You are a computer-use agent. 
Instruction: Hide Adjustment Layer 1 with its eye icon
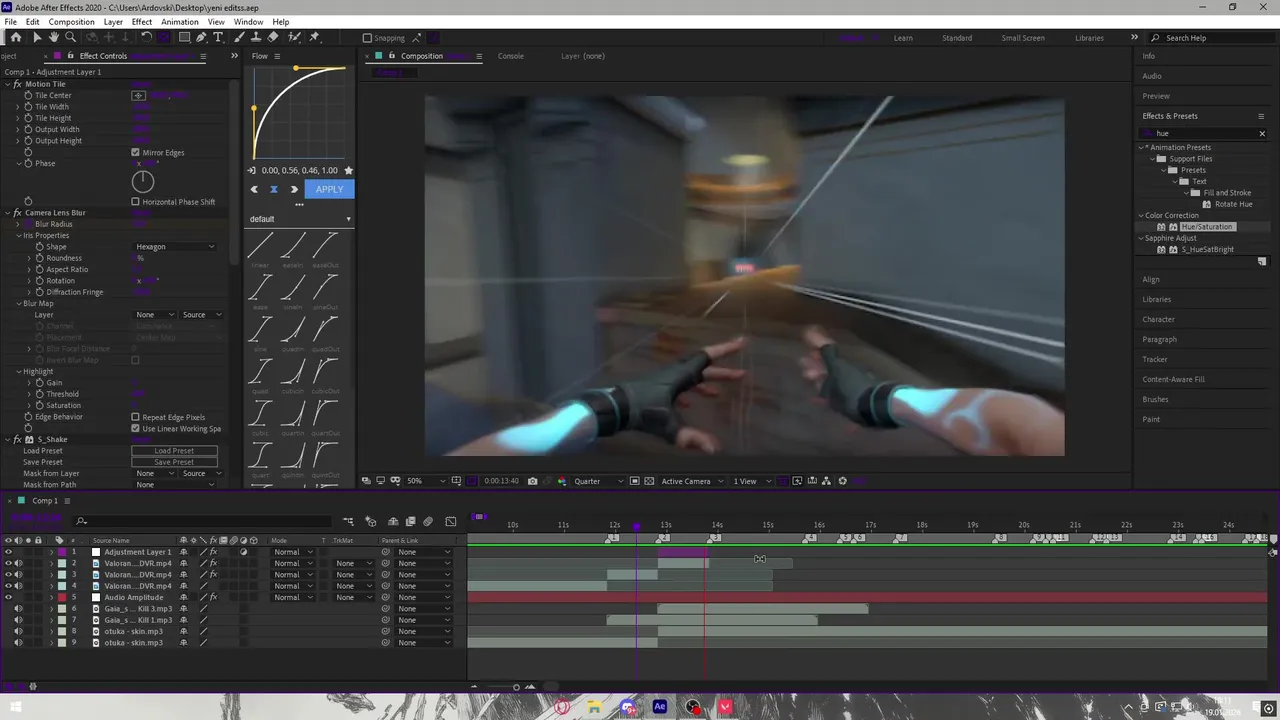(8, 552)
